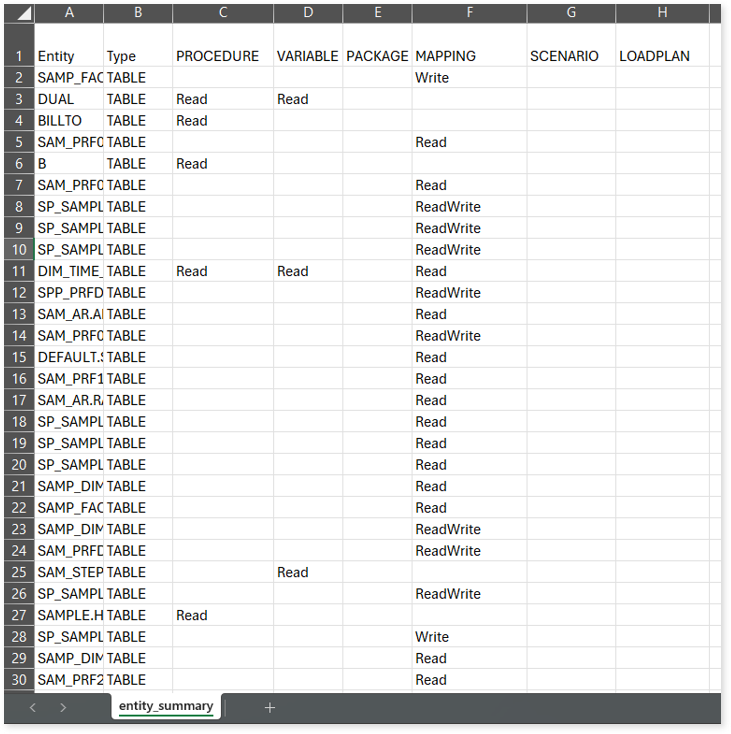Select the column A header
Screen dimensions: 731x734
click(69, 13)
